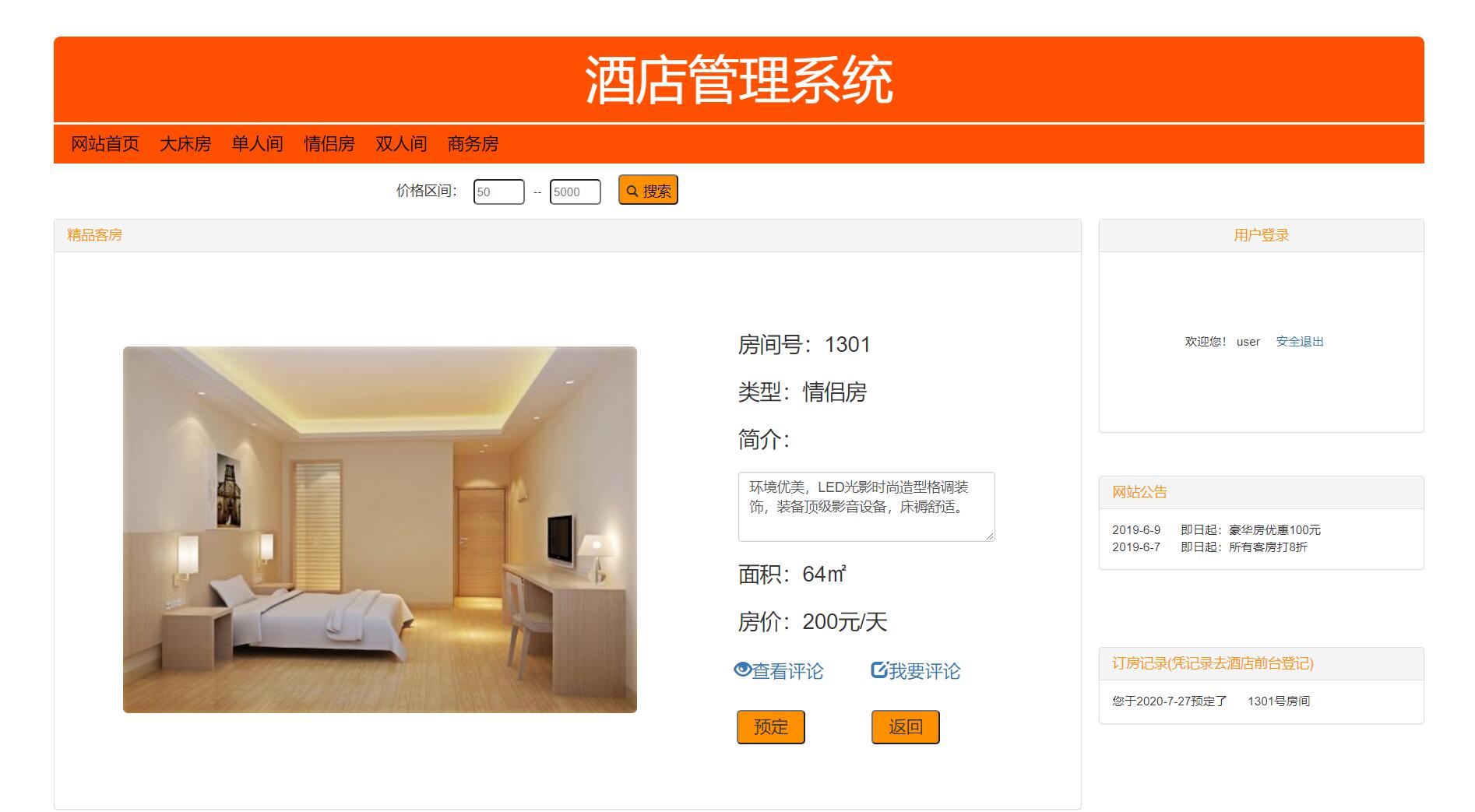Focus the maximum price field
The image size is (1475, 812).
(576, 192)
